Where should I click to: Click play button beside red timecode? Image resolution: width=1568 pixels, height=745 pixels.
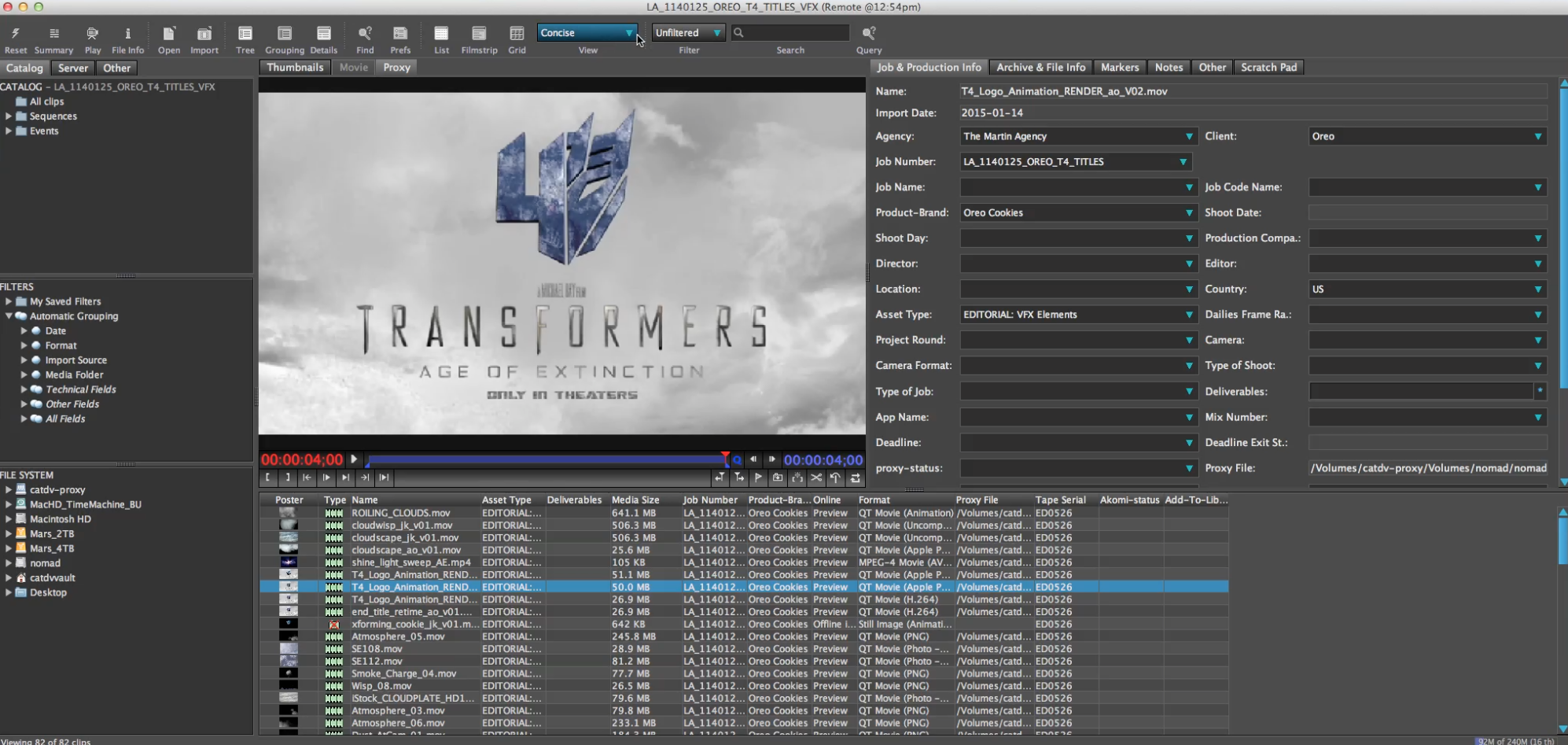click(354, 459)
